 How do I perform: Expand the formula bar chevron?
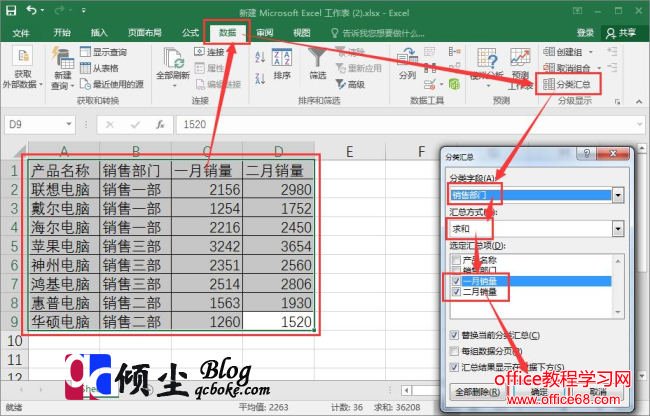639,124
